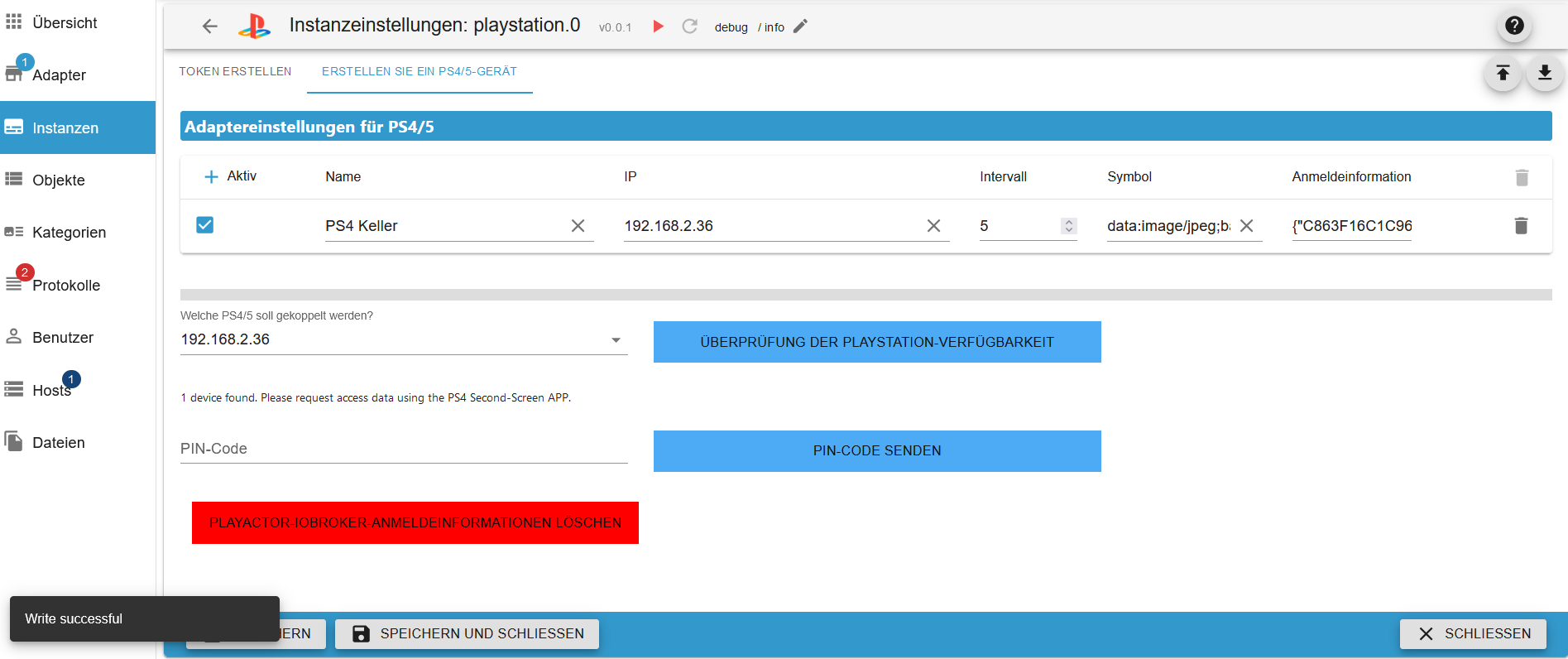The height and width of the screenshot is (659, 1568).
Task: Adjust Intervall stepper arrows
Action: click(x=1069, y=225)
